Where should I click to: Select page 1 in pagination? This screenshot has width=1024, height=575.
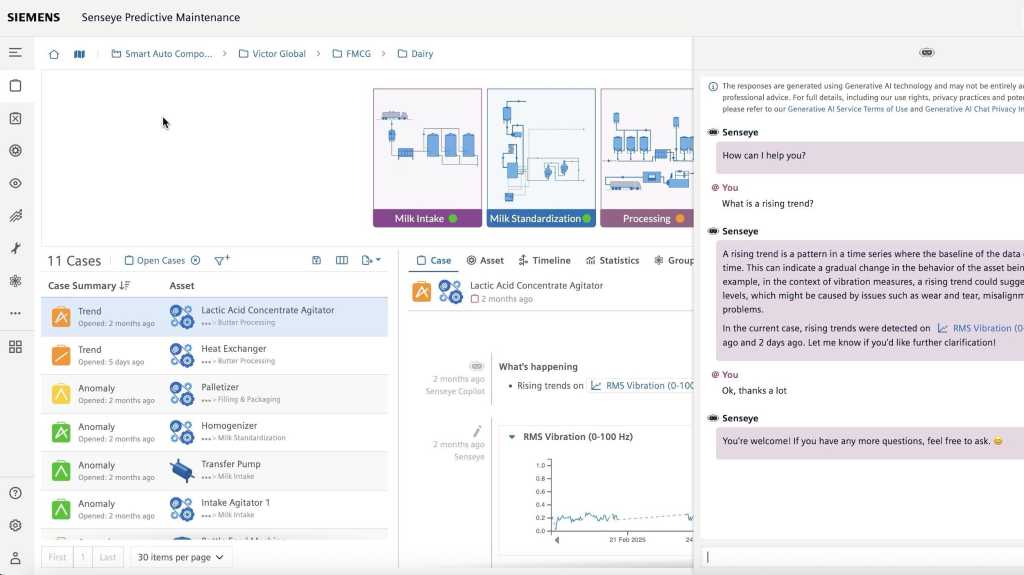82,557
